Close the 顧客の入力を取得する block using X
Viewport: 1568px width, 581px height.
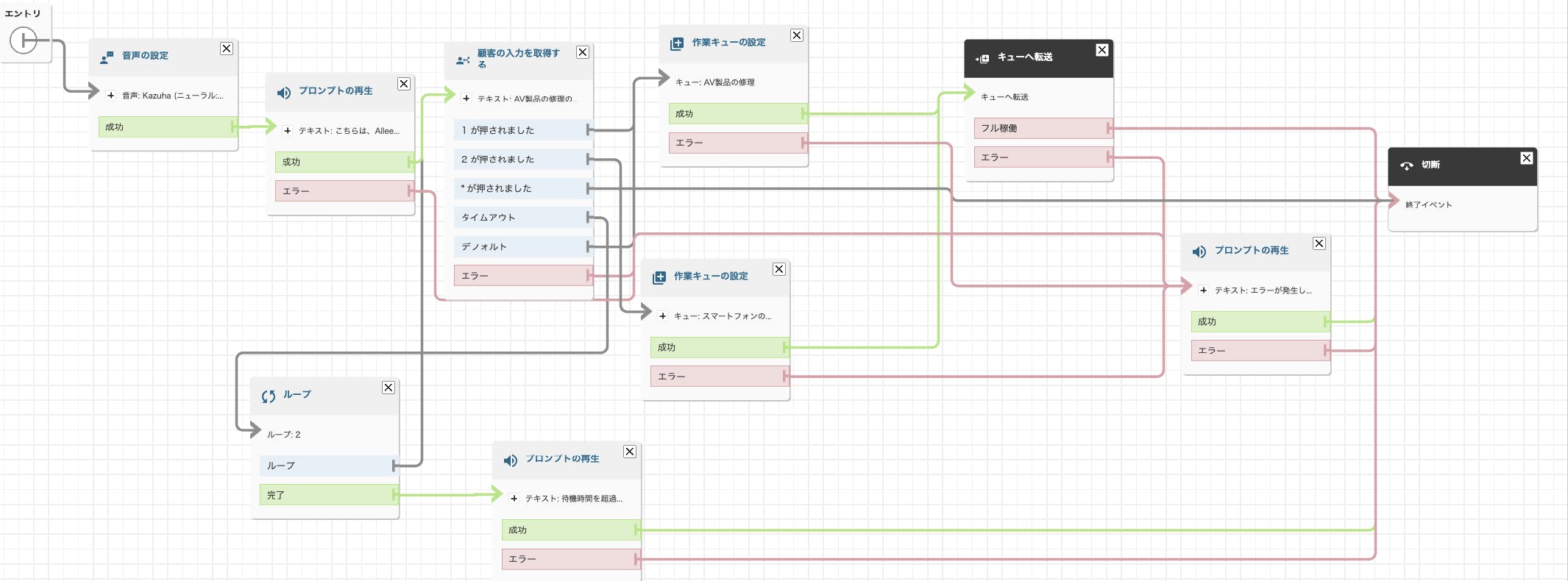(583, 52)
